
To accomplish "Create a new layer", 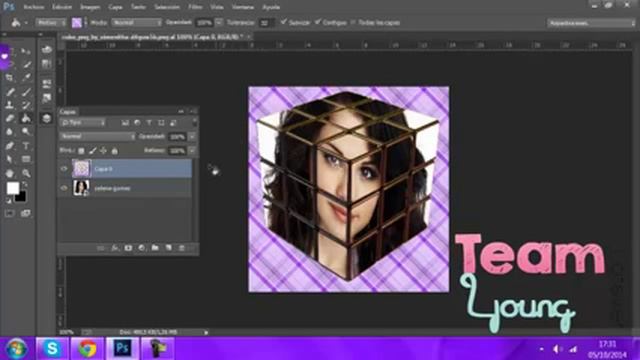I will (x=169, y=248).
